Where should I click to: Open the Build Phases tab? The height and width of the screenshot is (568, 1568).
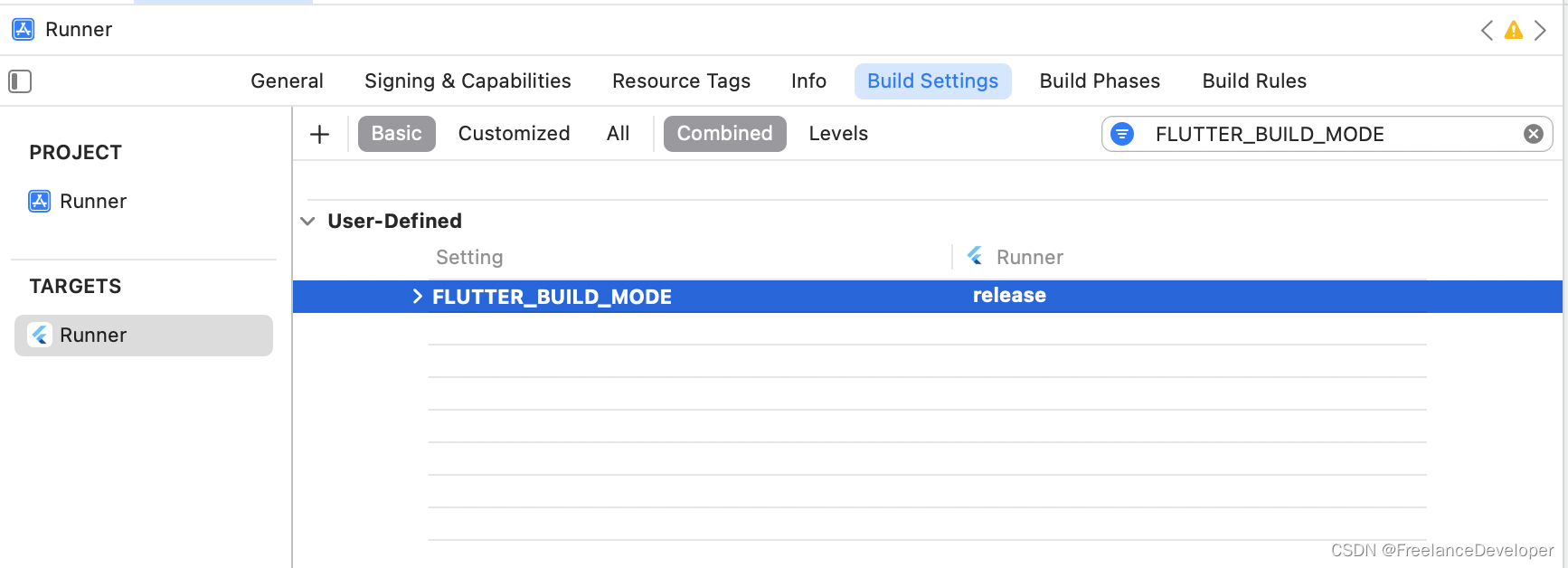1100,81
